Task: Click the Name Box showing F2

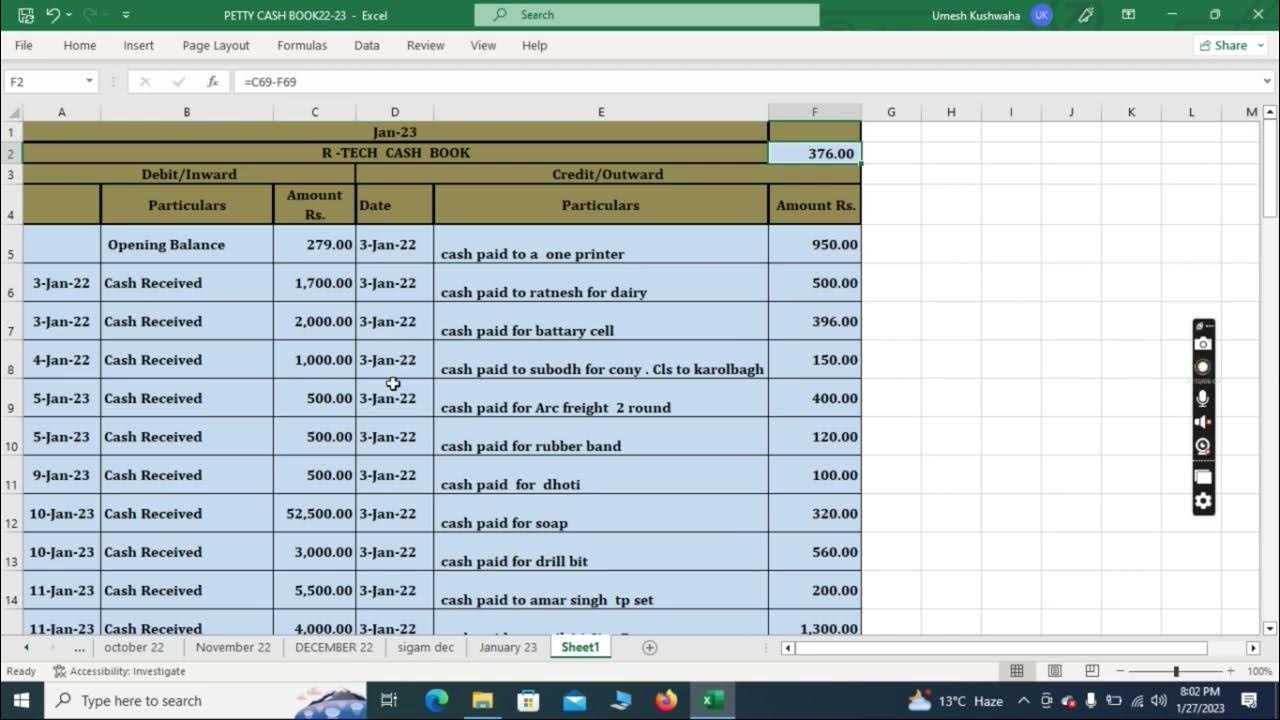Action: [x=44, y=81]
